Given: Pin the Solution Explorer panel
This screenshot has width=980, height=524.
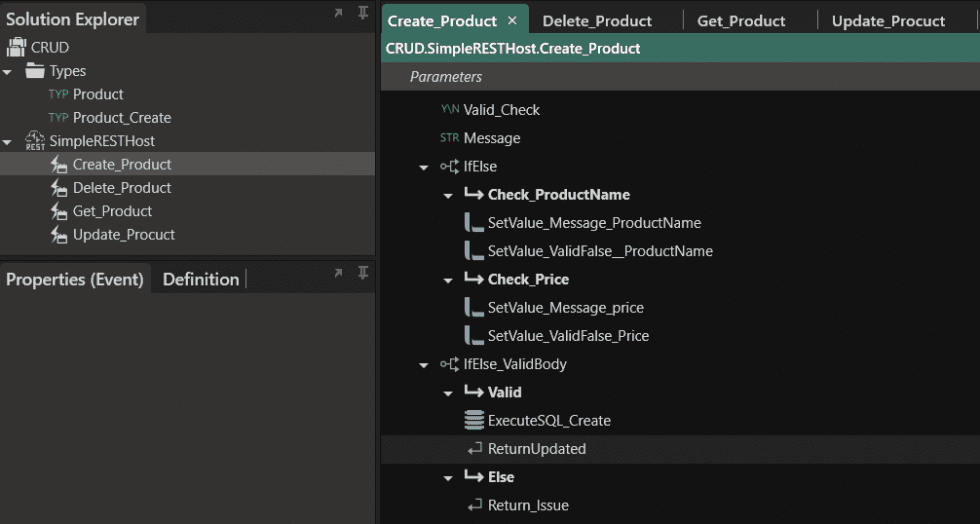Looking at the screenshot, I should [362, 14].
